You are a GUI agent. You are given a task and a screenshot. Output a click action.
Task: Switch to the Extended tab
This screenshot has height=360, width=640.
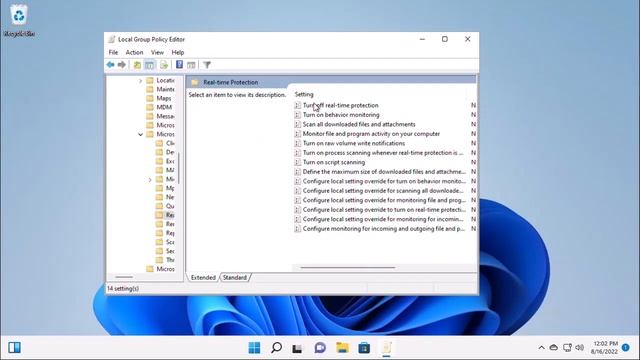pyautogui.click(x=203, y=278)
